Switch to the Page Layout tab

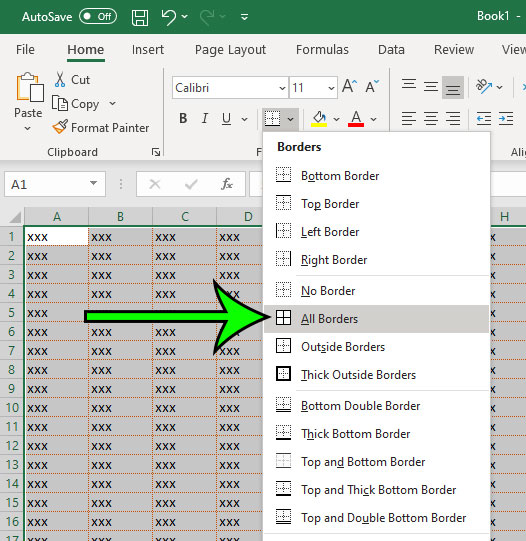[230, 50]
